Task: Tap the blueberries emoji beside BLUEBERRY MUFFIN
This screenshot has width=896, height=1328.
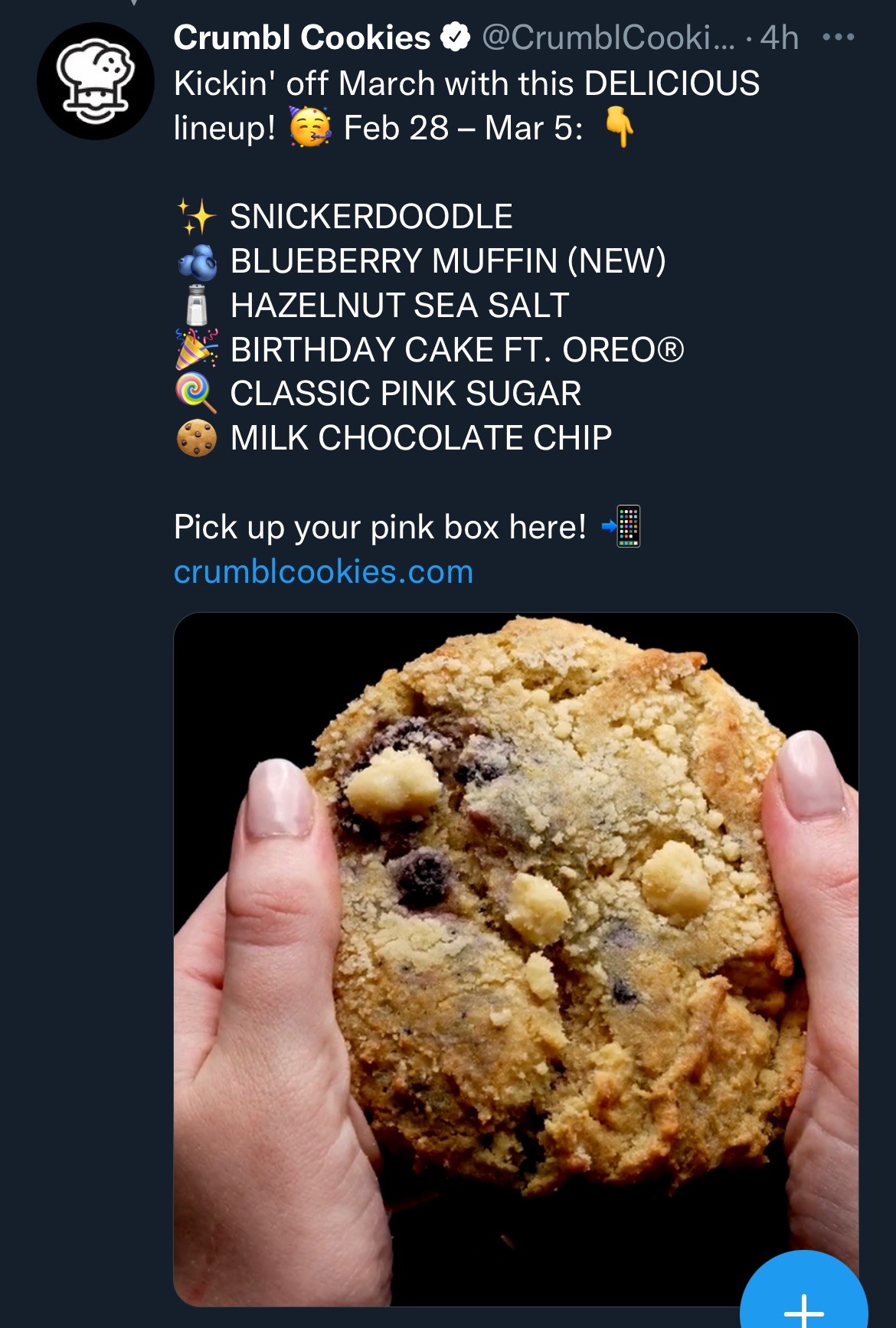Action: pos(198,262)
